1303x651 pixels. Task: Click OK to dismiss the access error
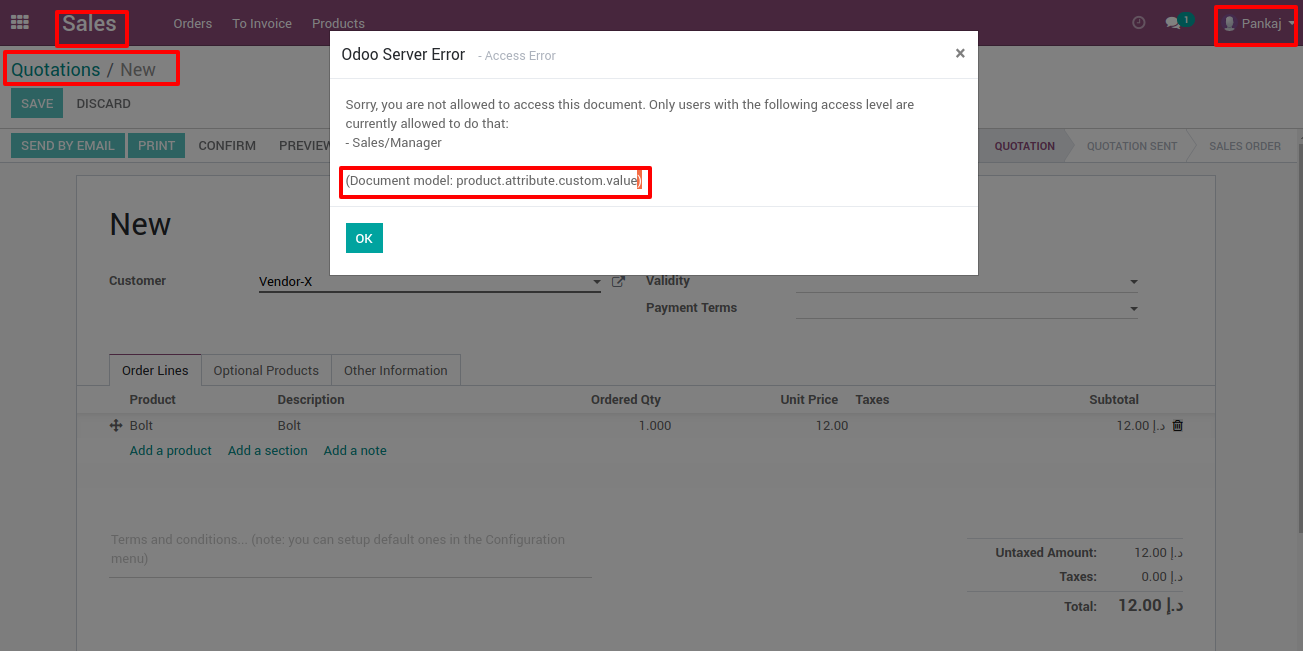[364, 238]
